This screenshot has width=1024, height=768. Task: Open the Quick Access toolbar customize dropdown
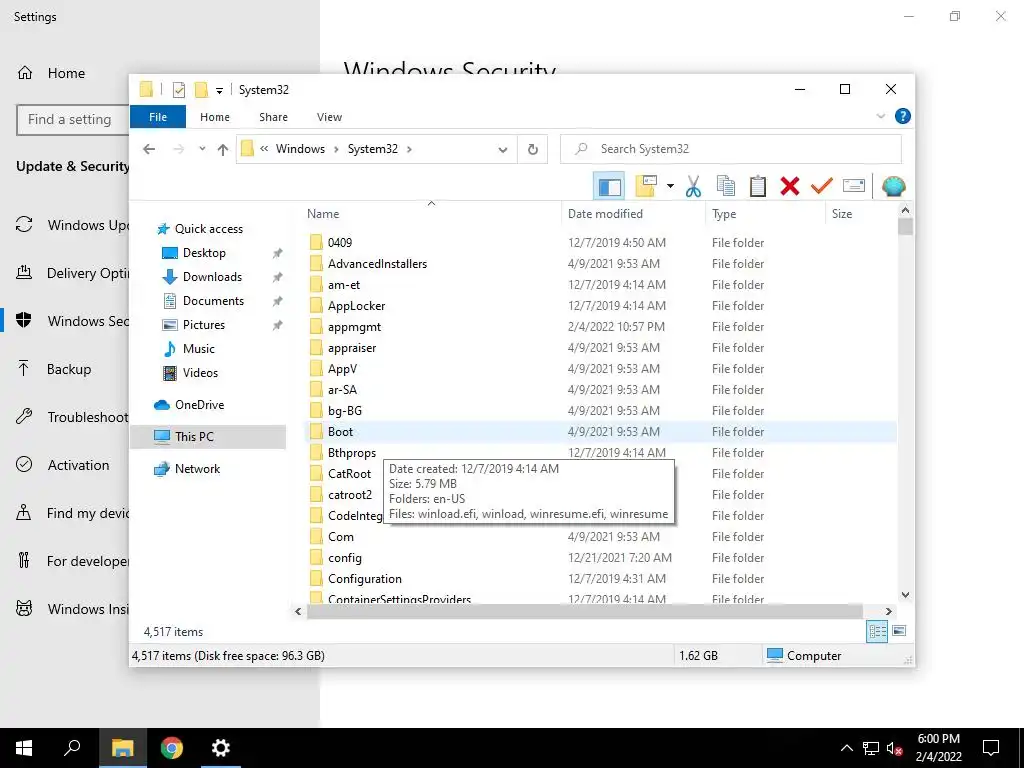219,90
